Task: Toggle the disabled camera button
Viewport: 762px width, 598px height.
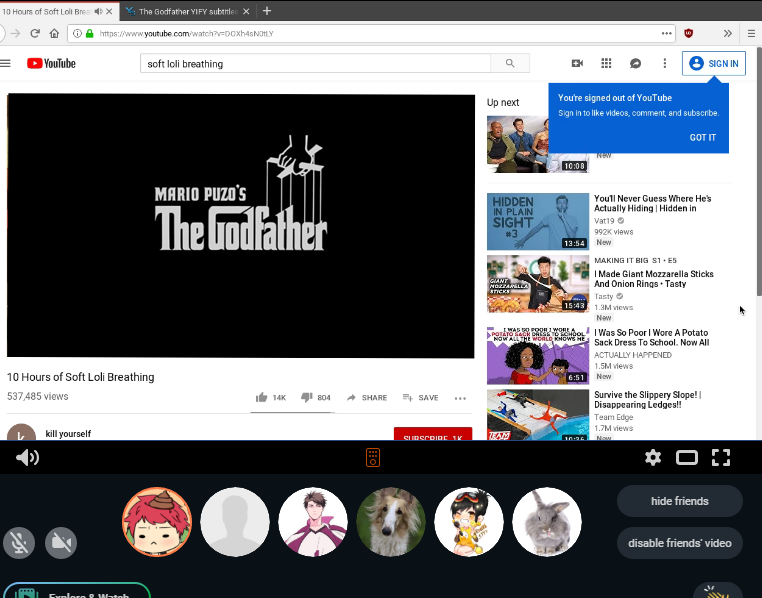Action: (61, 543)
